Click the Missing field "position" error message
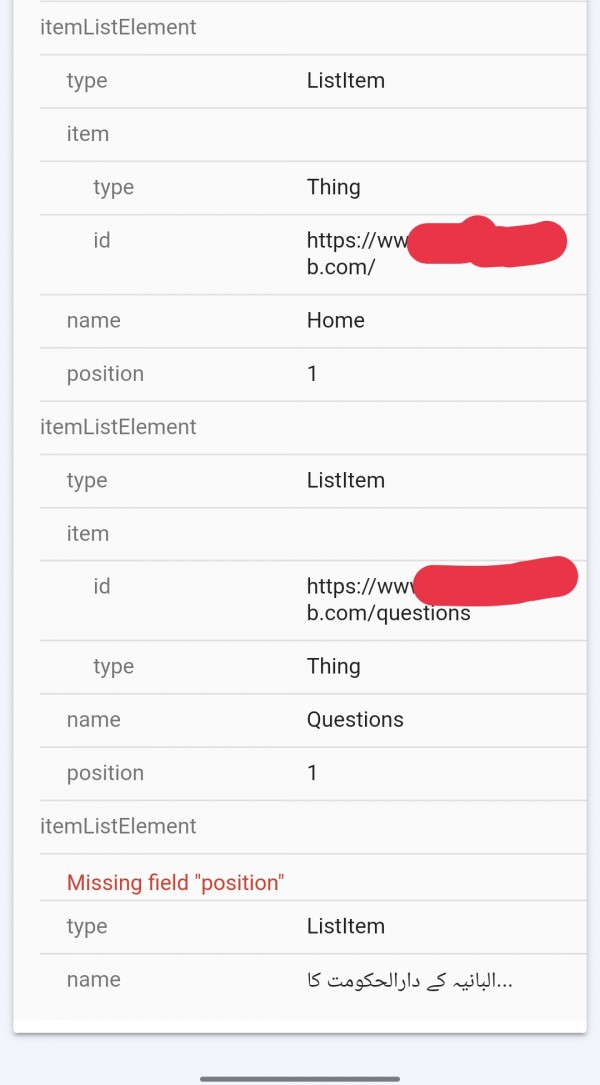Viewport: 600px width, 1085px height. (x=176, y=882)
